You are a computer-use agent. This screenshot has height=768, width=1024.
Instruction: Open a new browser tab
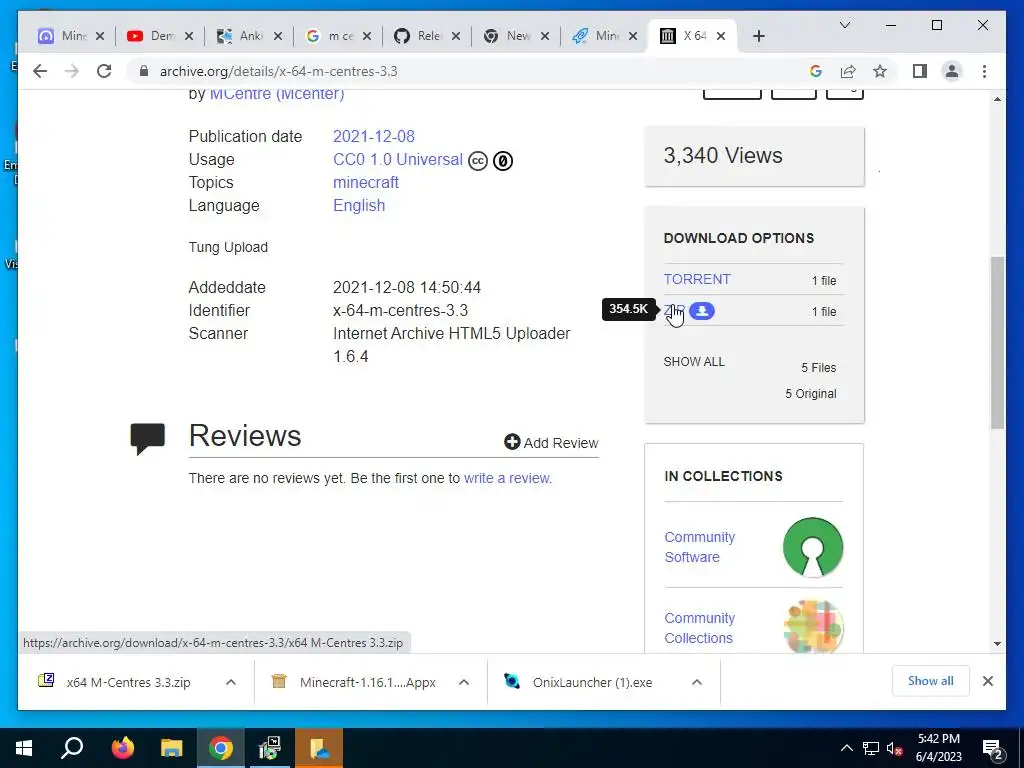pos(758,36)
